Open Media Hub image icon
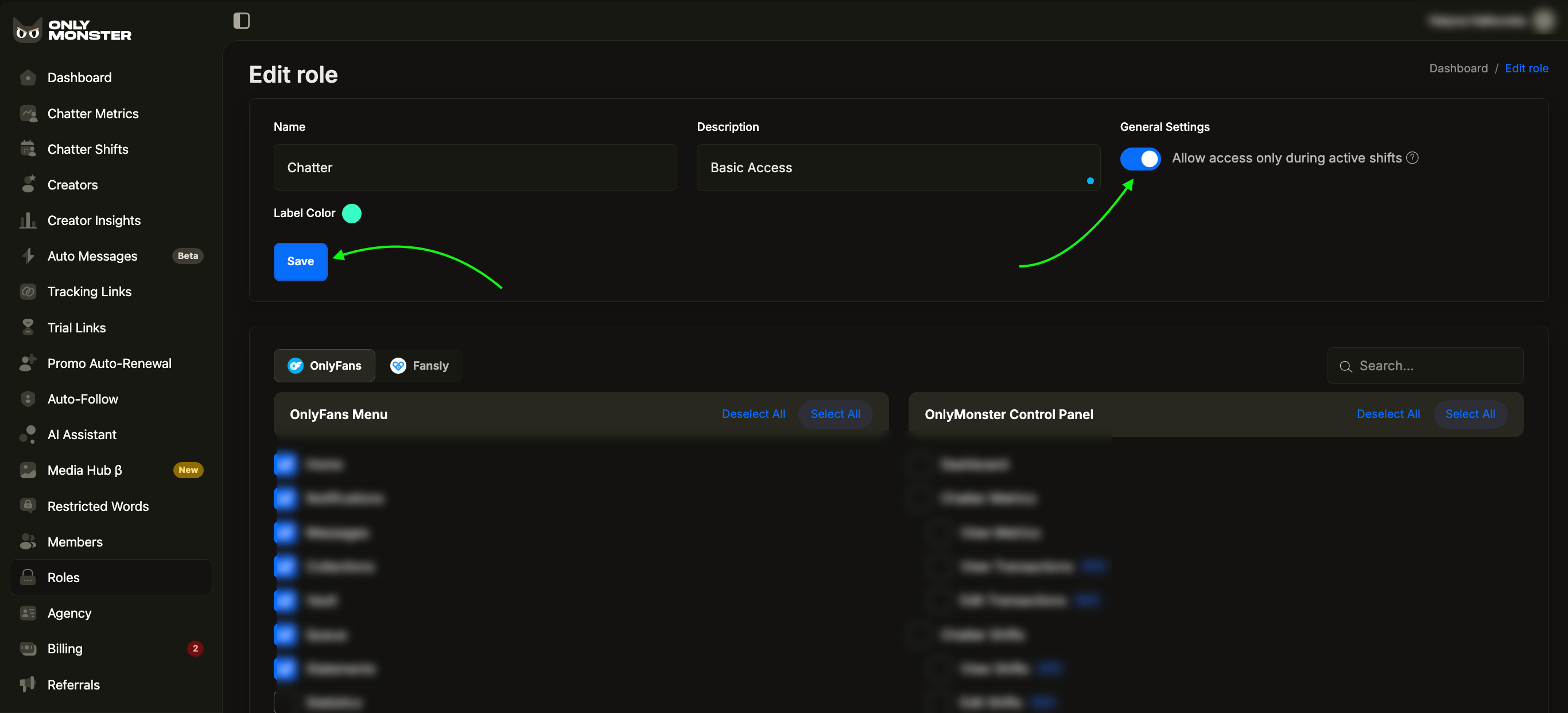 tap(28, 470)
